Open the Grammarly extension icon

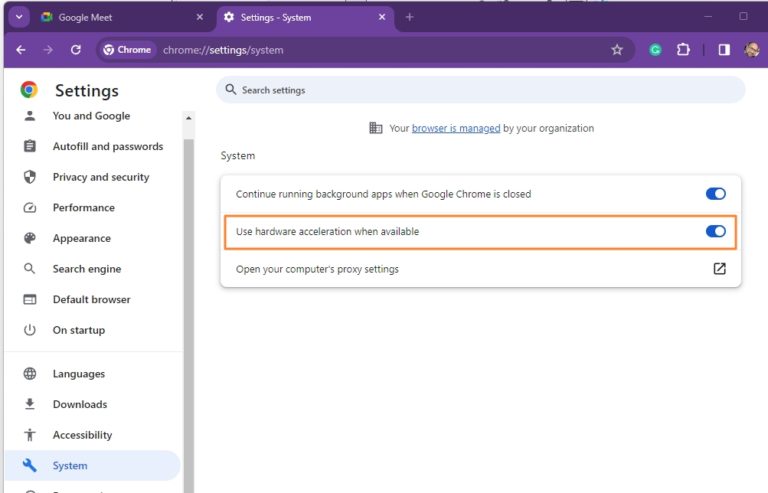click(x=655, y=50)
